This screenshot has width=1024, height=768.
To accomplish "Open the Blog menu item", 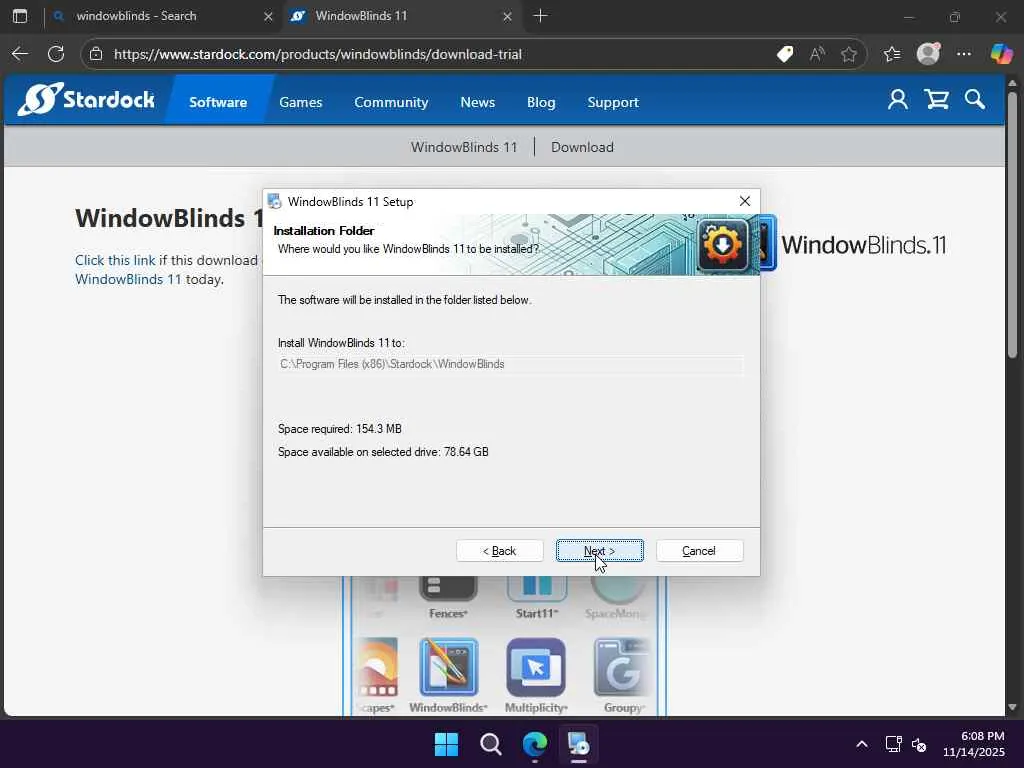I will (x=541, y=102).
